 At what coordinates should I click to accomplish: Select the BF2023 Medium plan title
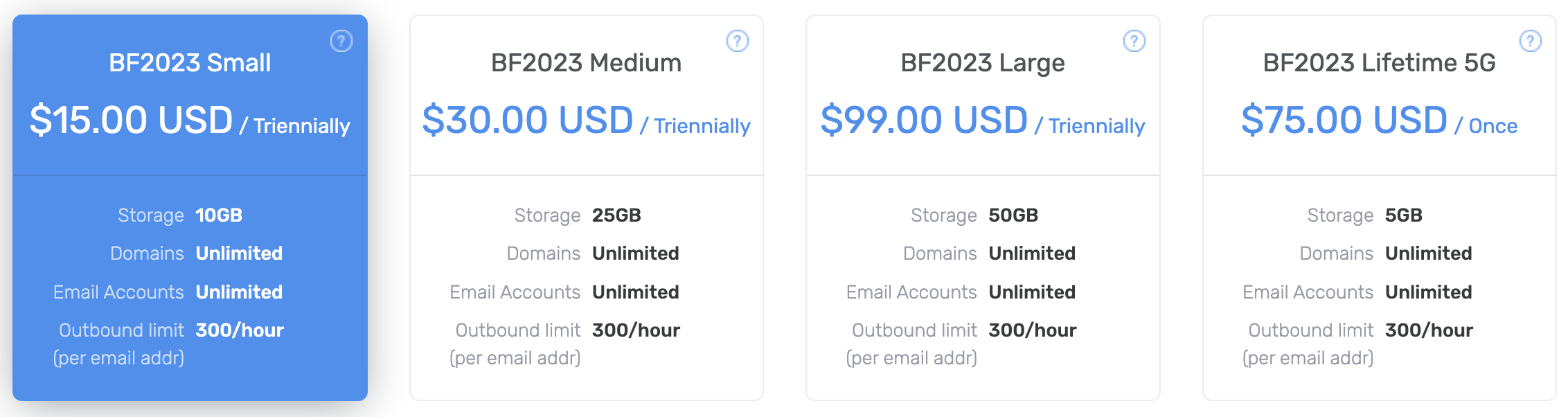[586, 63]
